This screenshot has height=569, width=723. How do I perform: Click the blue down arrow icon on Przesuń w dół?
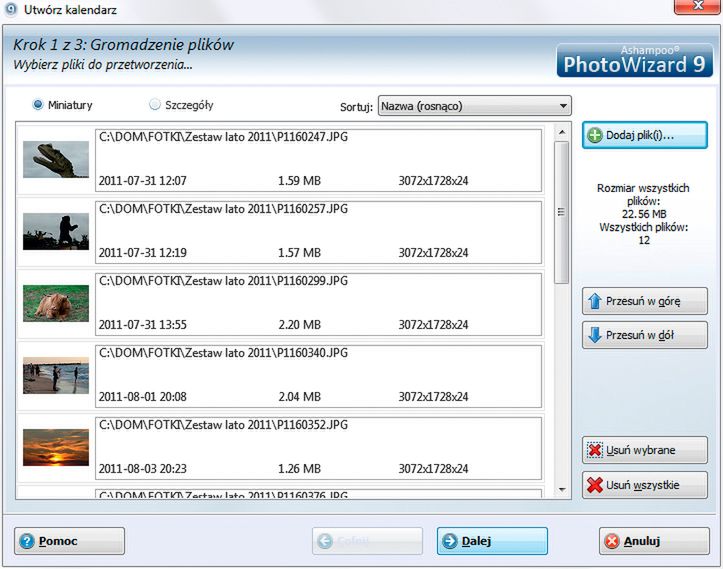tap(595, 335)
